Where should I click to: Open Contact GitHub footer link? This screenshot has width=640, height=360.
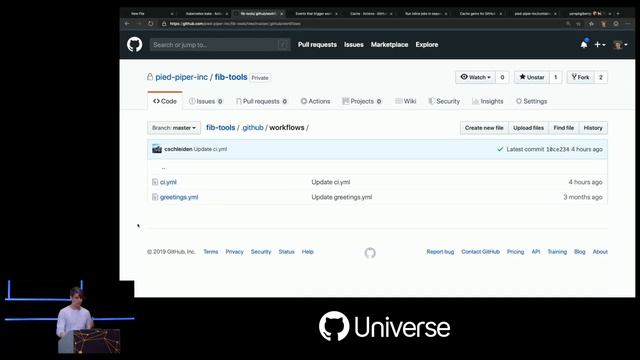click(480, 252)
